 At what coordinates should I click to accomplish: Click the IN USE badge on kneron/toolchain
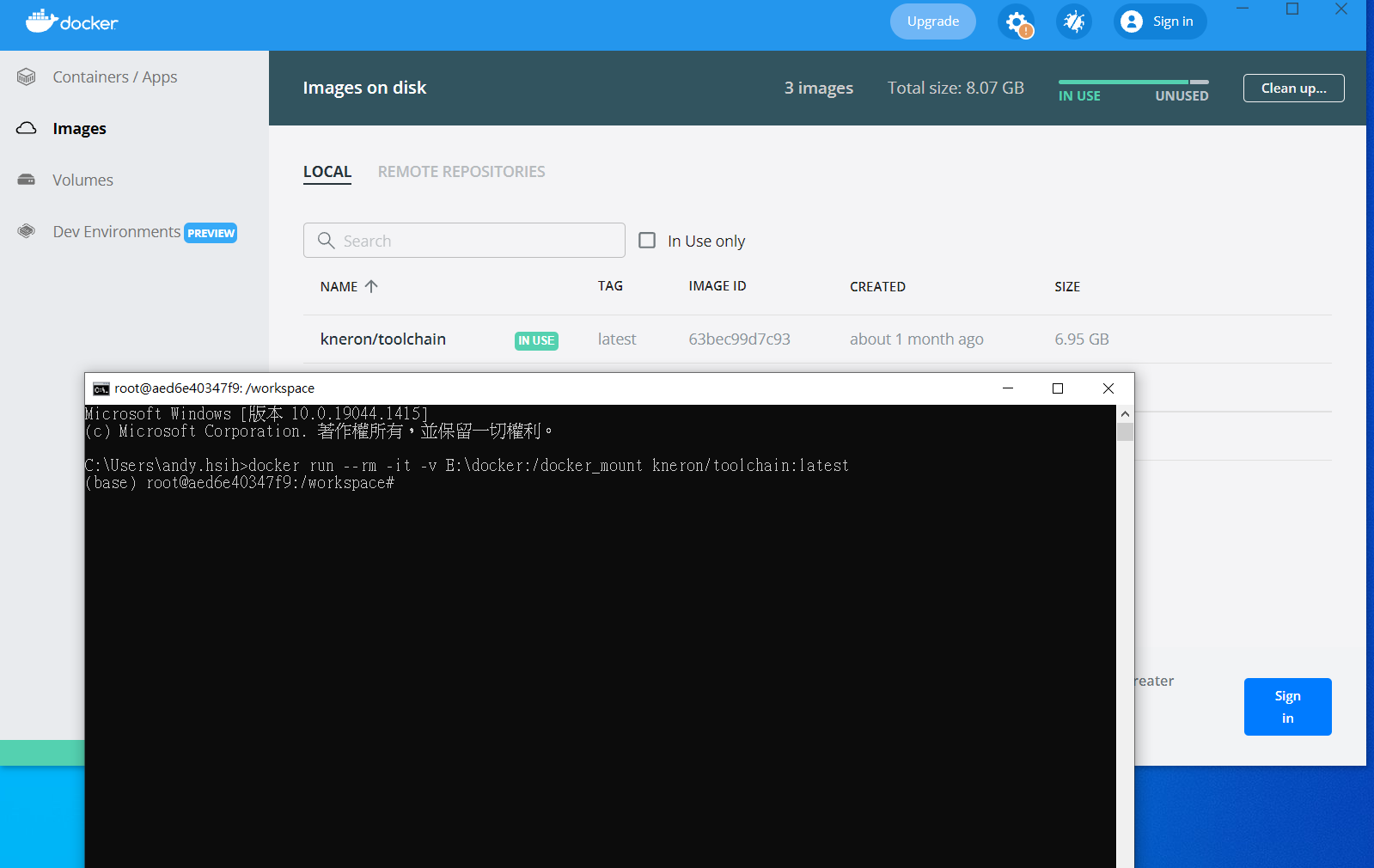tap(536, 340)
